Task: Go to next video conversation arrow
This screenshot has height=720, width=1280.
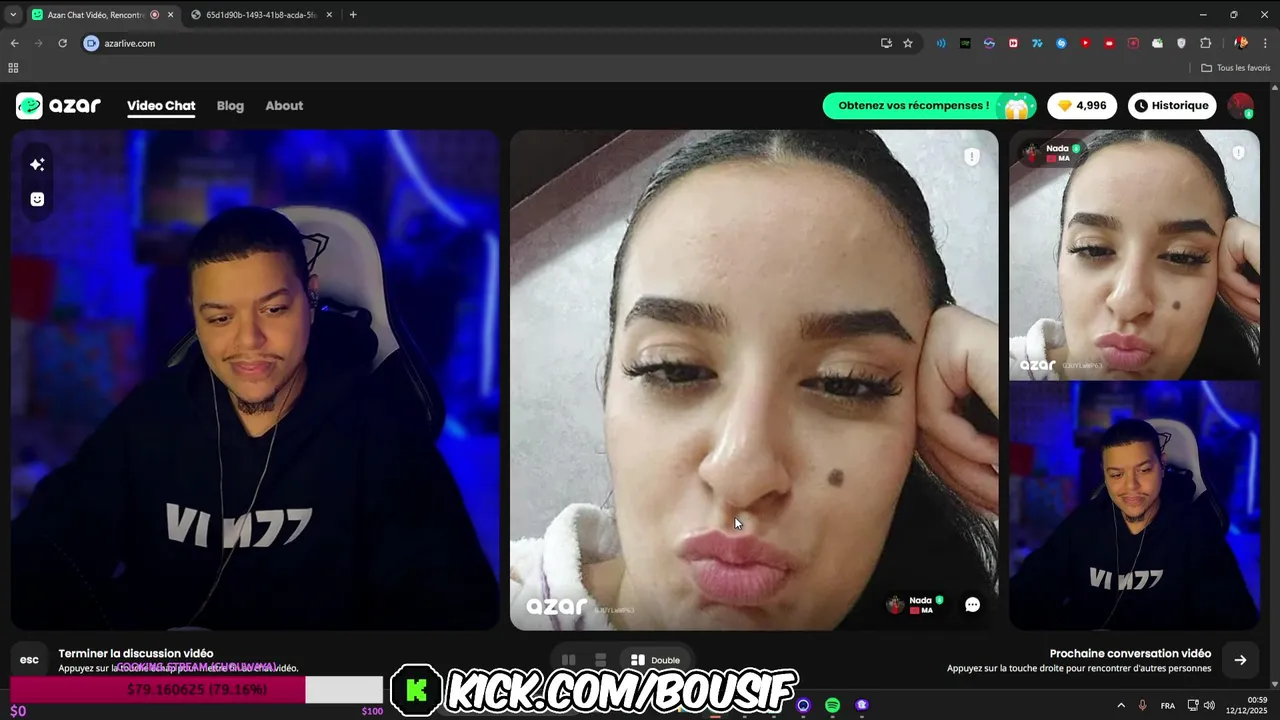Action: click(1240, 660)
